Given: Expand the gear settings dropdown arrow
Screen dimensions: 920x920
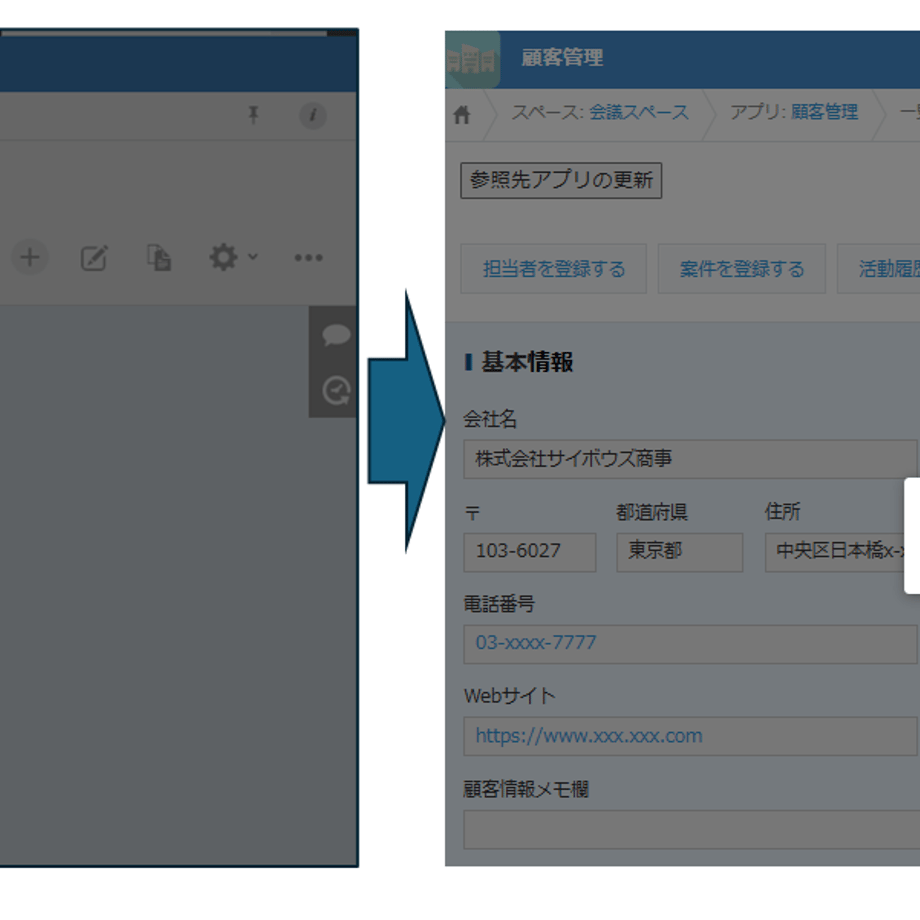Looking at the screenshot, I should click(x=253, y=256).
